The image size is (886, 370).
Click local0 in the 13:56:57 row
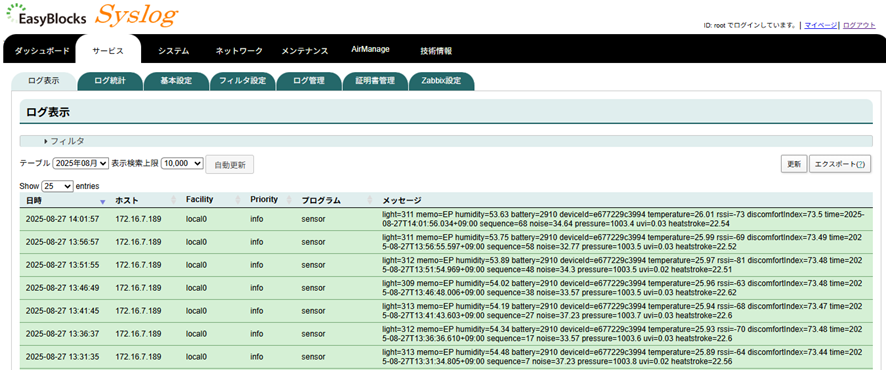coord(196,242)
